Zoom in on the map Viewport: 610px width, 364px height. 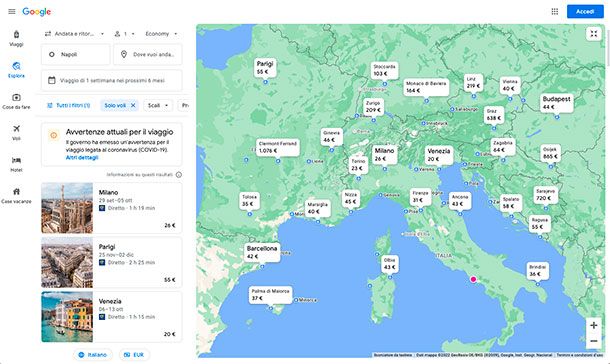594,325
